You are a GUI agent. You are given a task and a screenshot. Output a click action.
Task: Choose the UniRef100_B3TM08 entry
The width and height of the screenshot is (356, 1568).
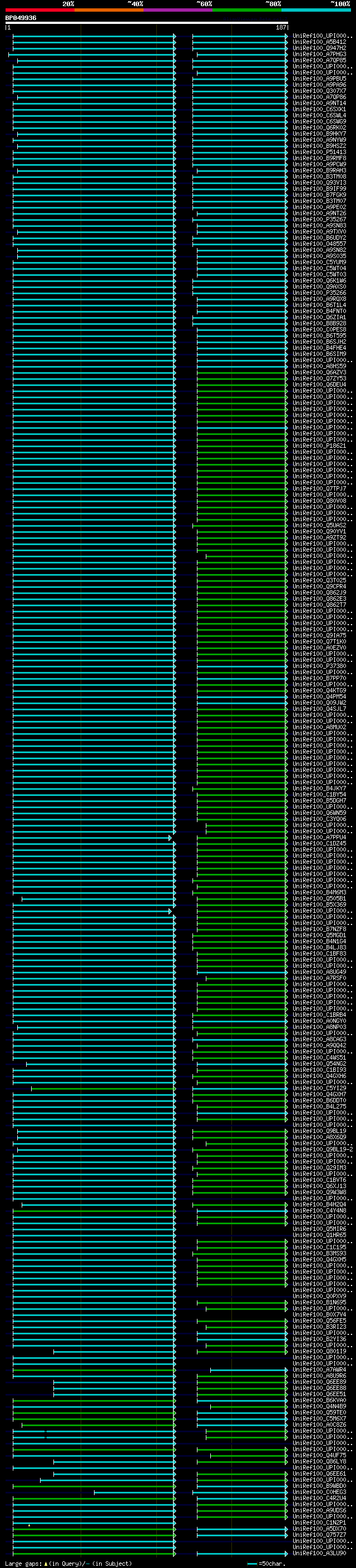[319, 176]
